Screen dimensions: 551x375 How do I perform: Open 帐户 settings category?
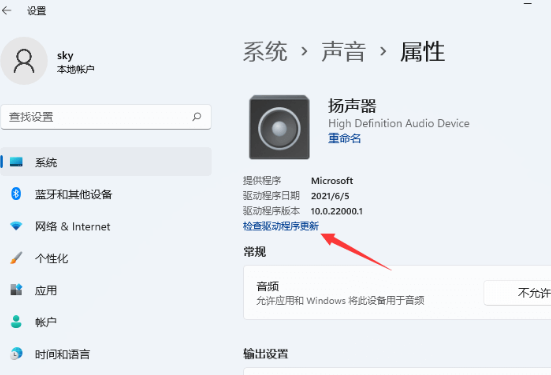tap(106, 322)
